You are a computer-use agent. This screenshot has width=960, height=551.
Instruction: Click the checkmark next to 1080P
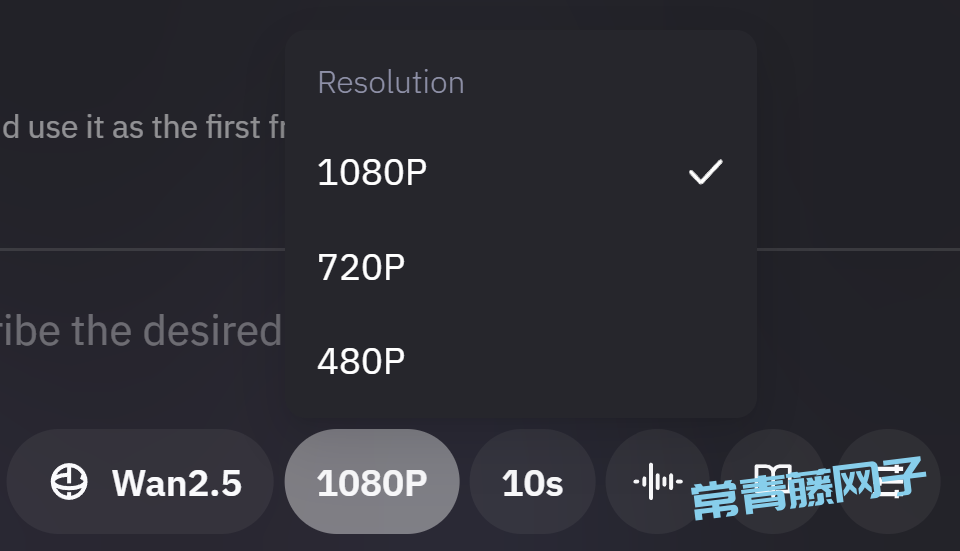[x=705, y=172]
